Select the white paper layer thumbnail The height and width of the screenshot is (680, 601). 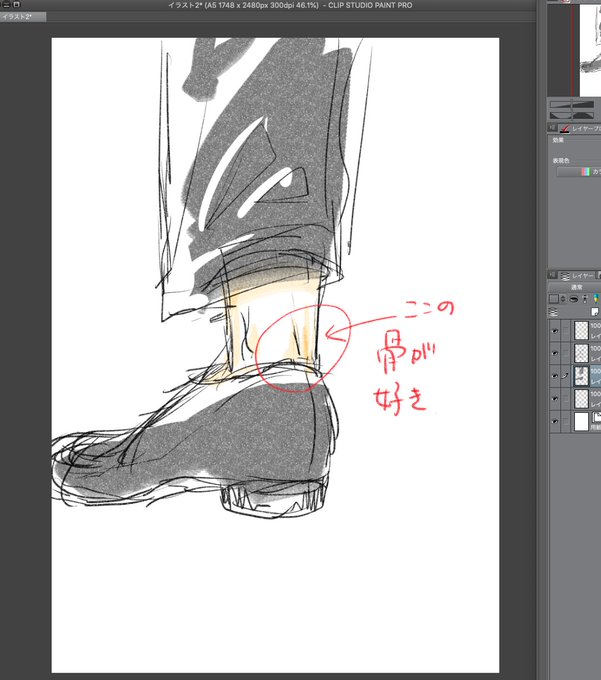click(x=581, y=421)
